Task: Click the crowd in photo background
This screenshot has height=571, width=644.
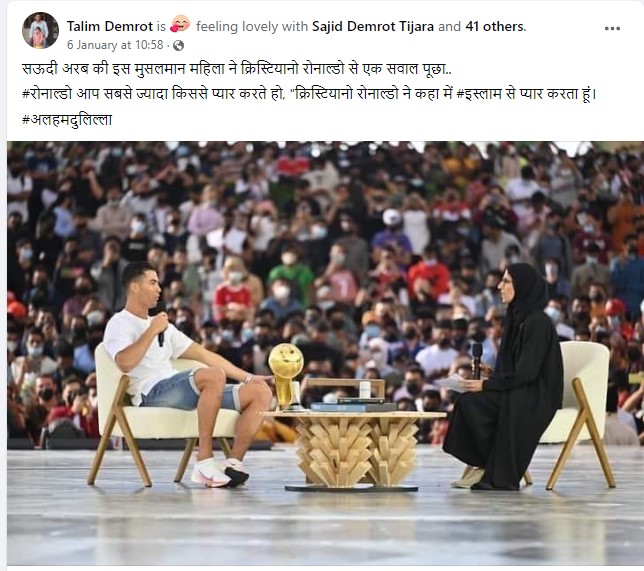Action: (x=325, y=230)
